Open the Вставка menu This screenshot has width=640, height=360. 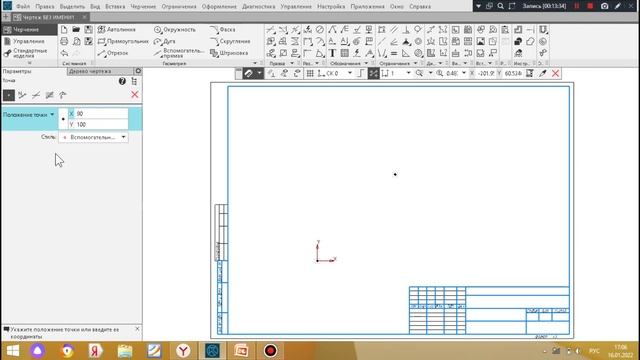(115, 7)
